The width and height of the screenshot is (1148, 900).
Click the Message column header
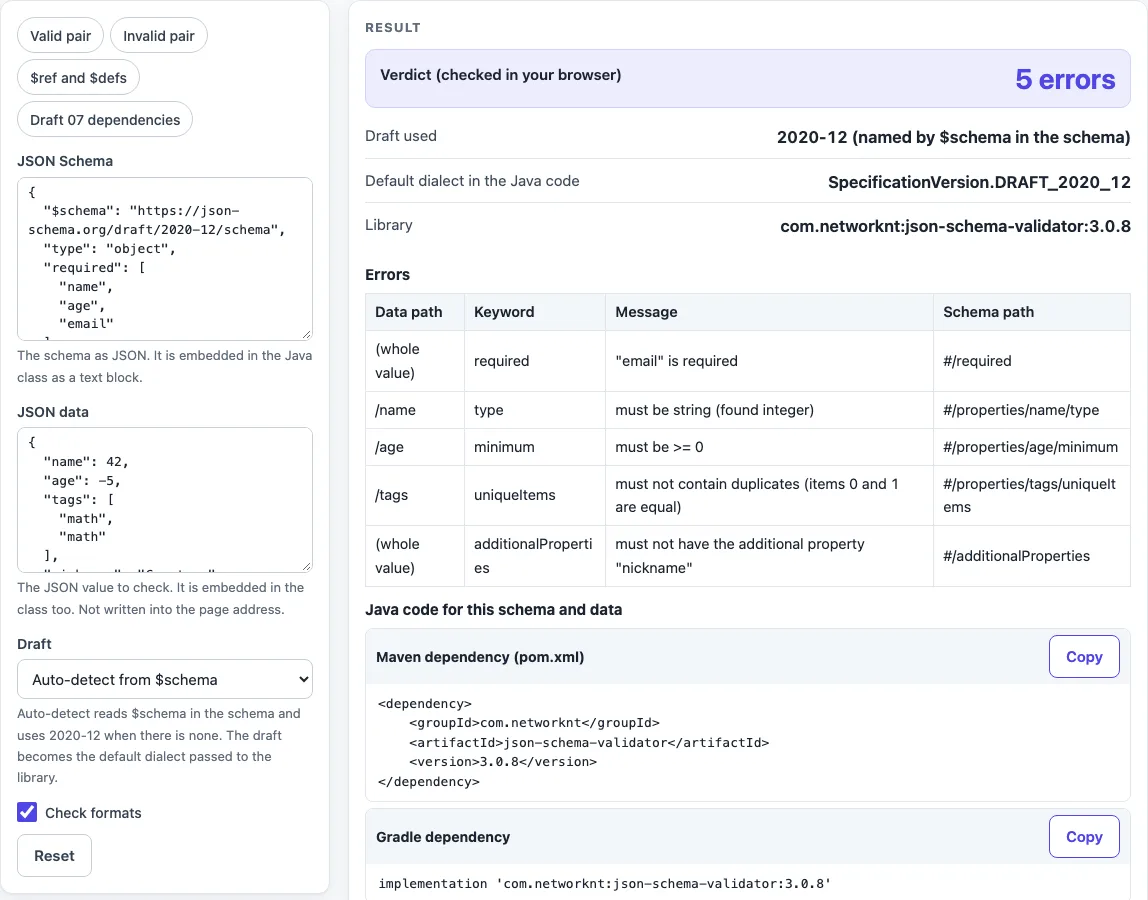[769, 312]
